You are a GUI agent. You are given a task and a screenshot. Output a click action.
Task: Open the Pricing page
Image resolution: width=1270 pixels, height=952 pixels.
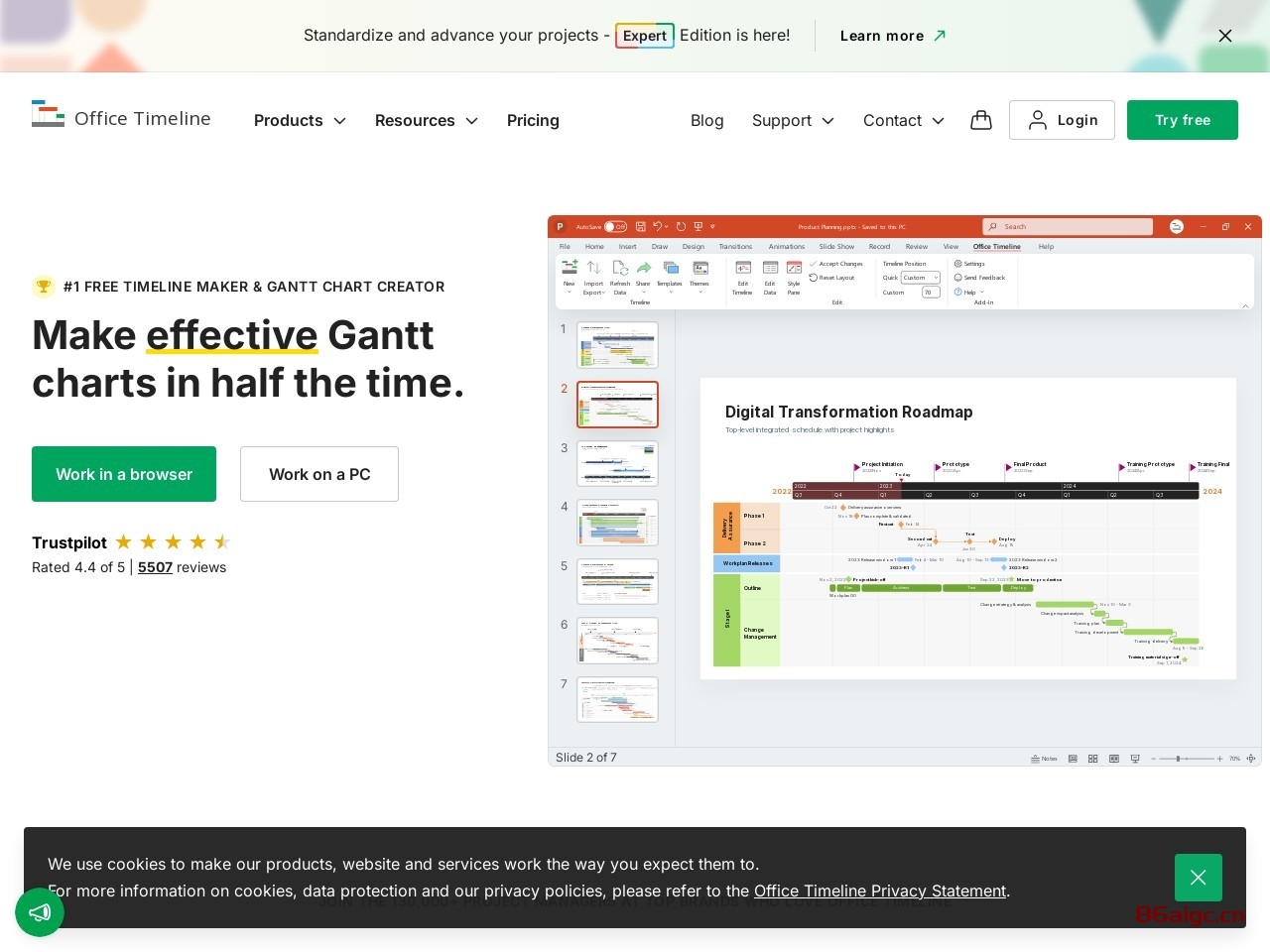533,120
